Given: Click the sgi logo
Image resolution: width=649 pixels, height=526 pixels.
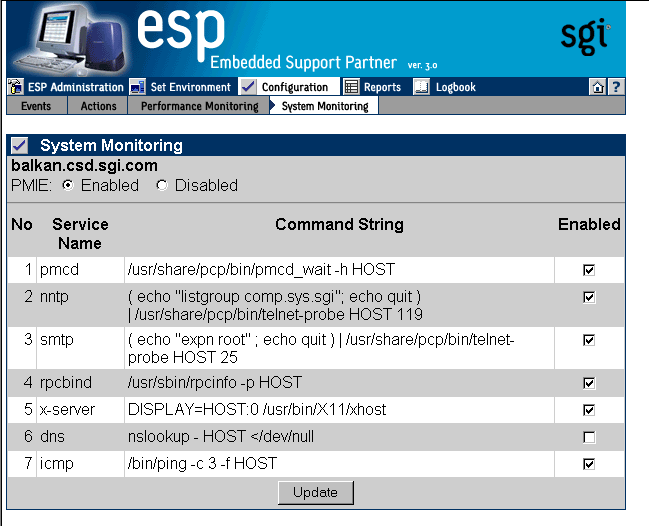Looking at the screenshot, I should click(586, 36).
